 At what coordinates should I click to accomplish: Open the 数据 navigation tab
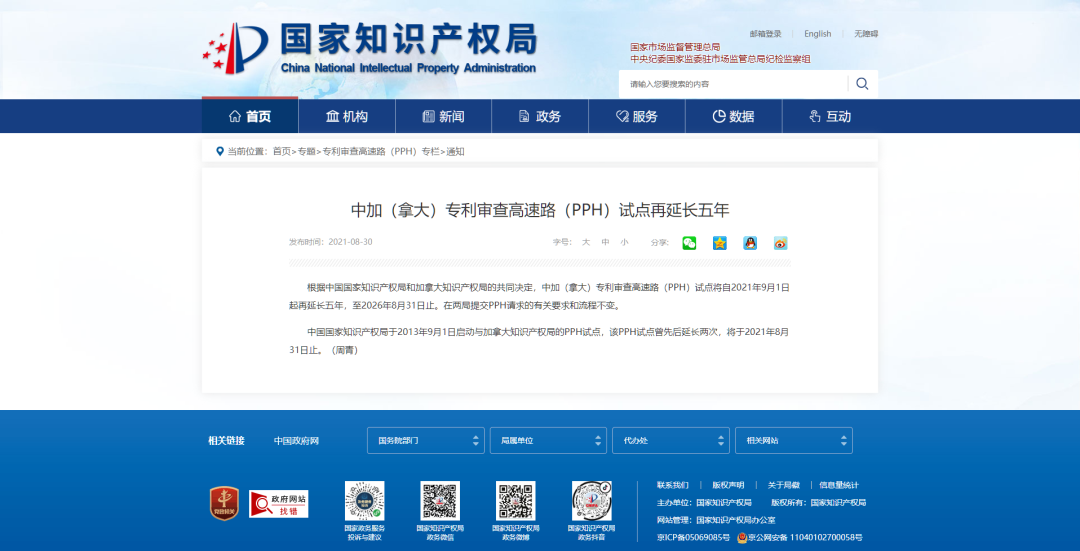(734, 116)
